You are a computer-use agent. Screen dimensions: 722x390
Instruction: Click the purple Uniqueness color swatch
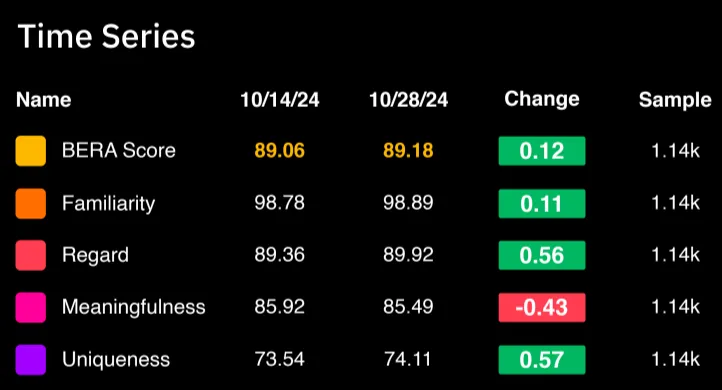click(x=30, y=360)
